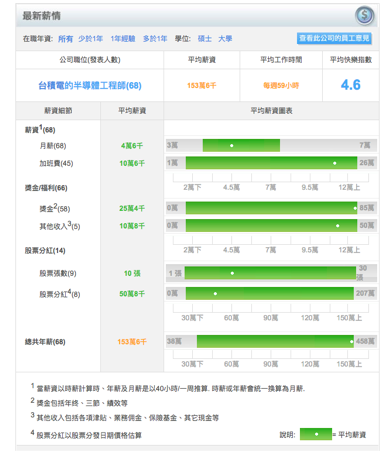This screenshot has width=385, height=451.
Task: Click the 10 張 stock count value
Action: (132, 273)
